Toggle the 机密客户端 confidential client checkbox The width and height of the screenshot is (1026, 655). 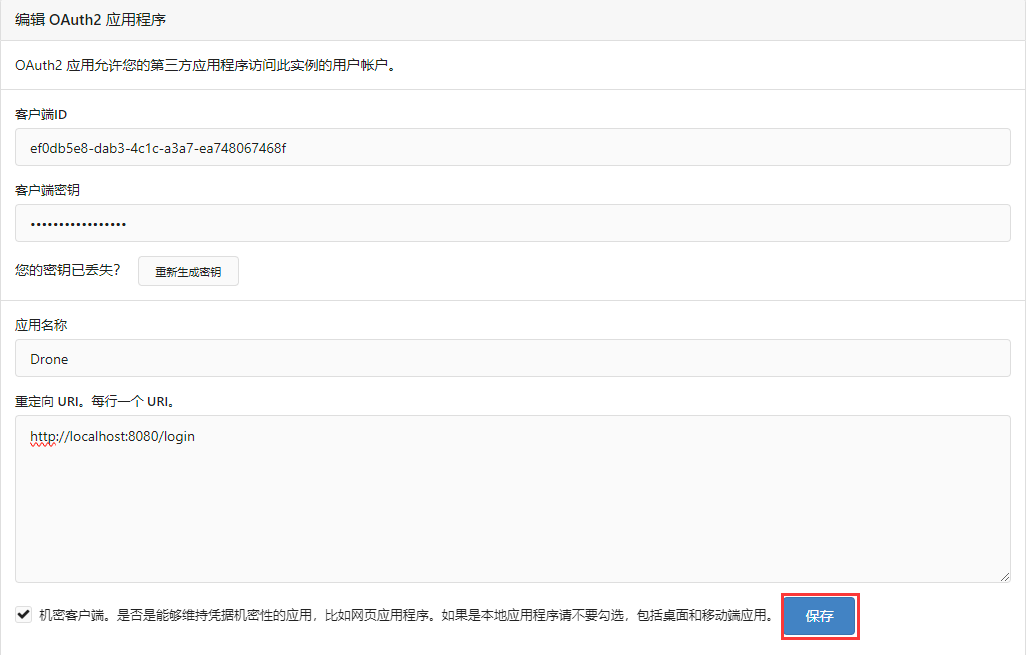pyautogui.click(x=23, y=615)
